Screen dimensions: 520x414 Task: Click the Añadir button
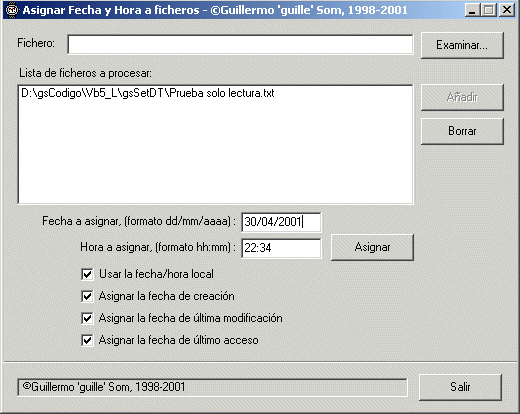(462, 97)
